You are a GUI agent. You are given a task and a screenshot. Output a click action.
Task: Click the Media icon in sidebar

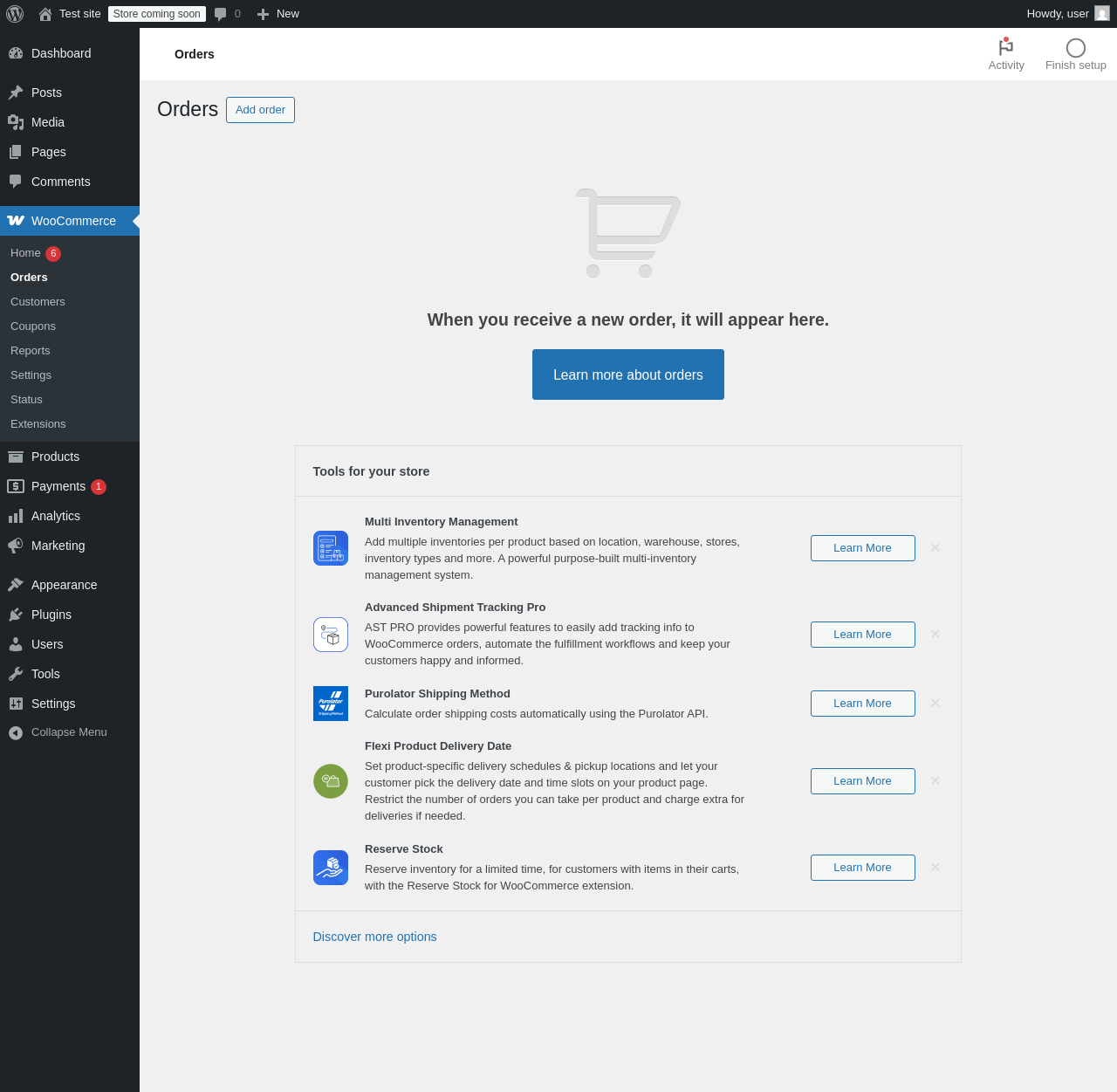16,122
